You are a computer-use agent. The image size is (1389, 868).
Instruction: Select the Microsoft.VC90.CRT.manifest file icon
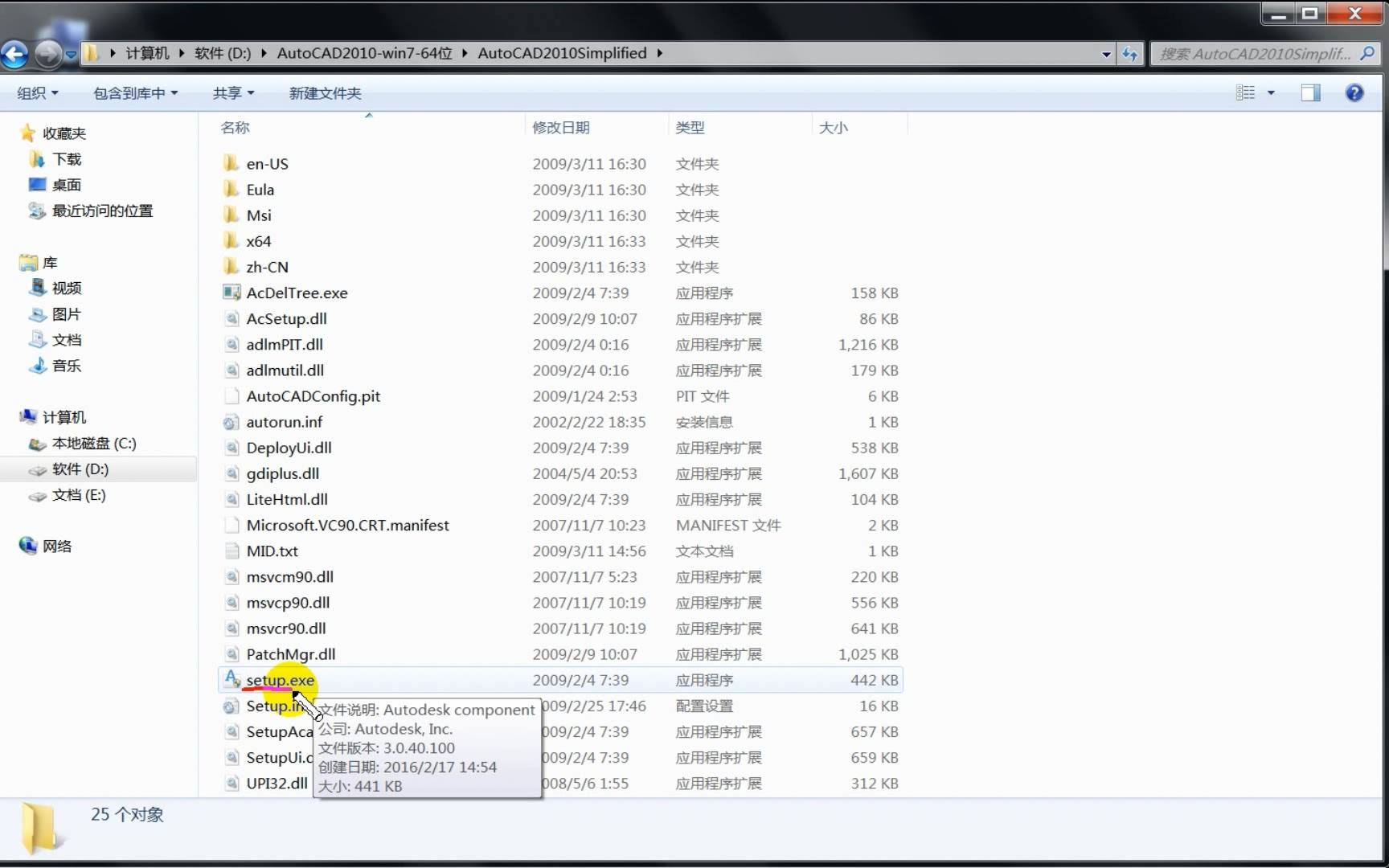231,525
